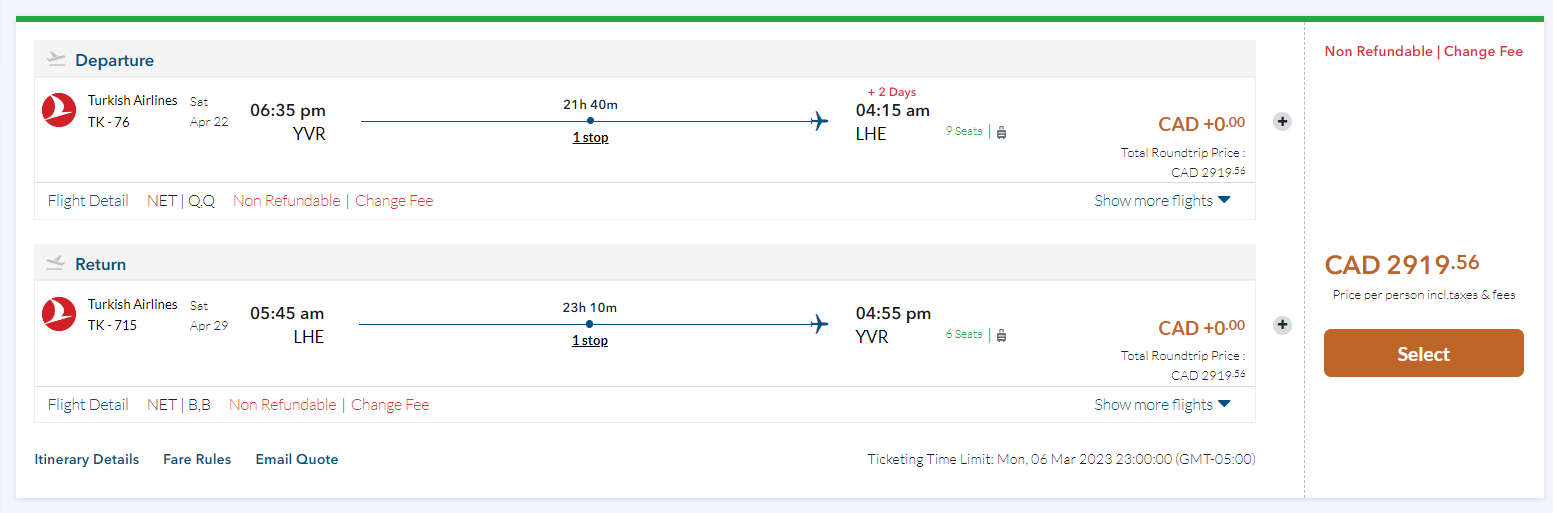Click the plus icon beside departure flight
1553x513 pixels.
click(x=1283, y=122)
